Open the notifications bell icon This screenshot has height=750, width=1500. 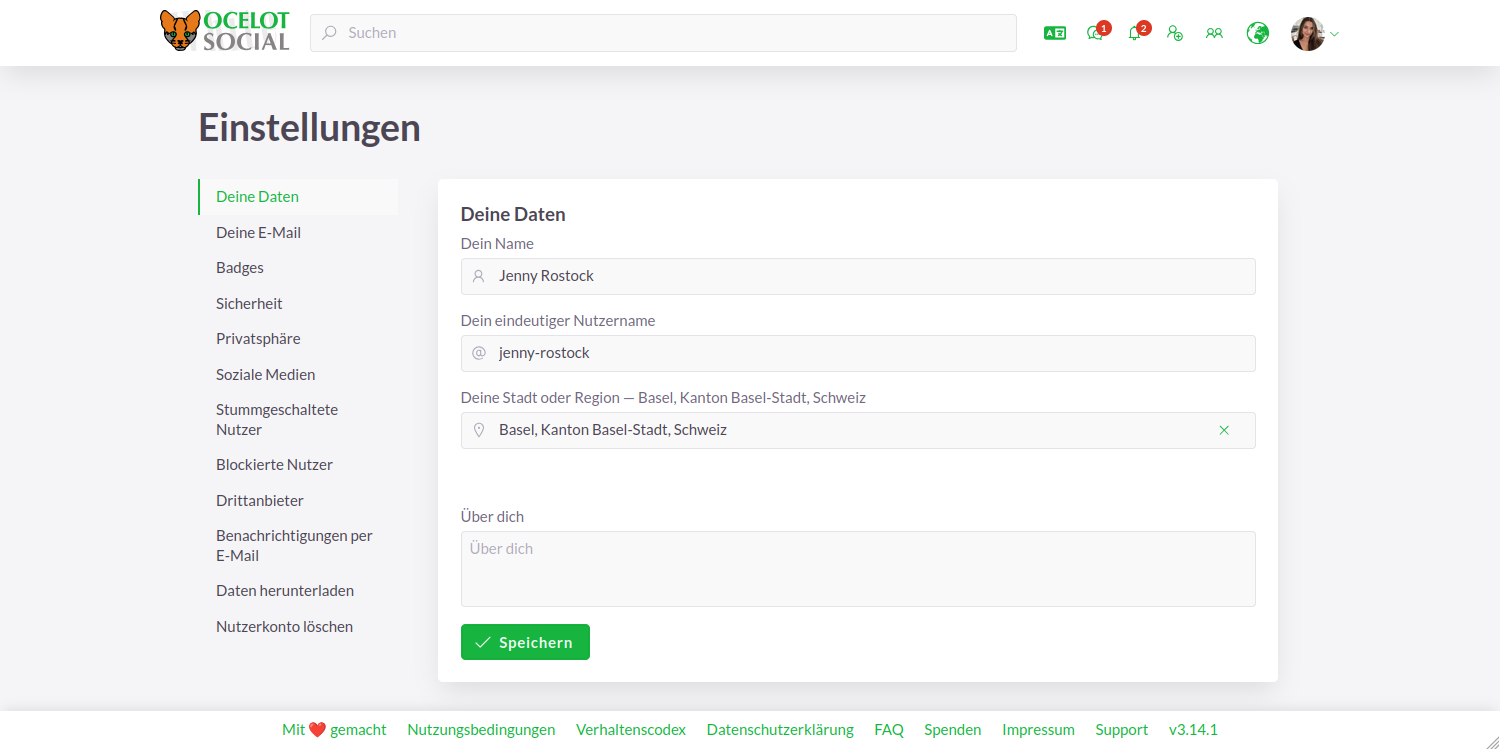(x=1134, y=33)
